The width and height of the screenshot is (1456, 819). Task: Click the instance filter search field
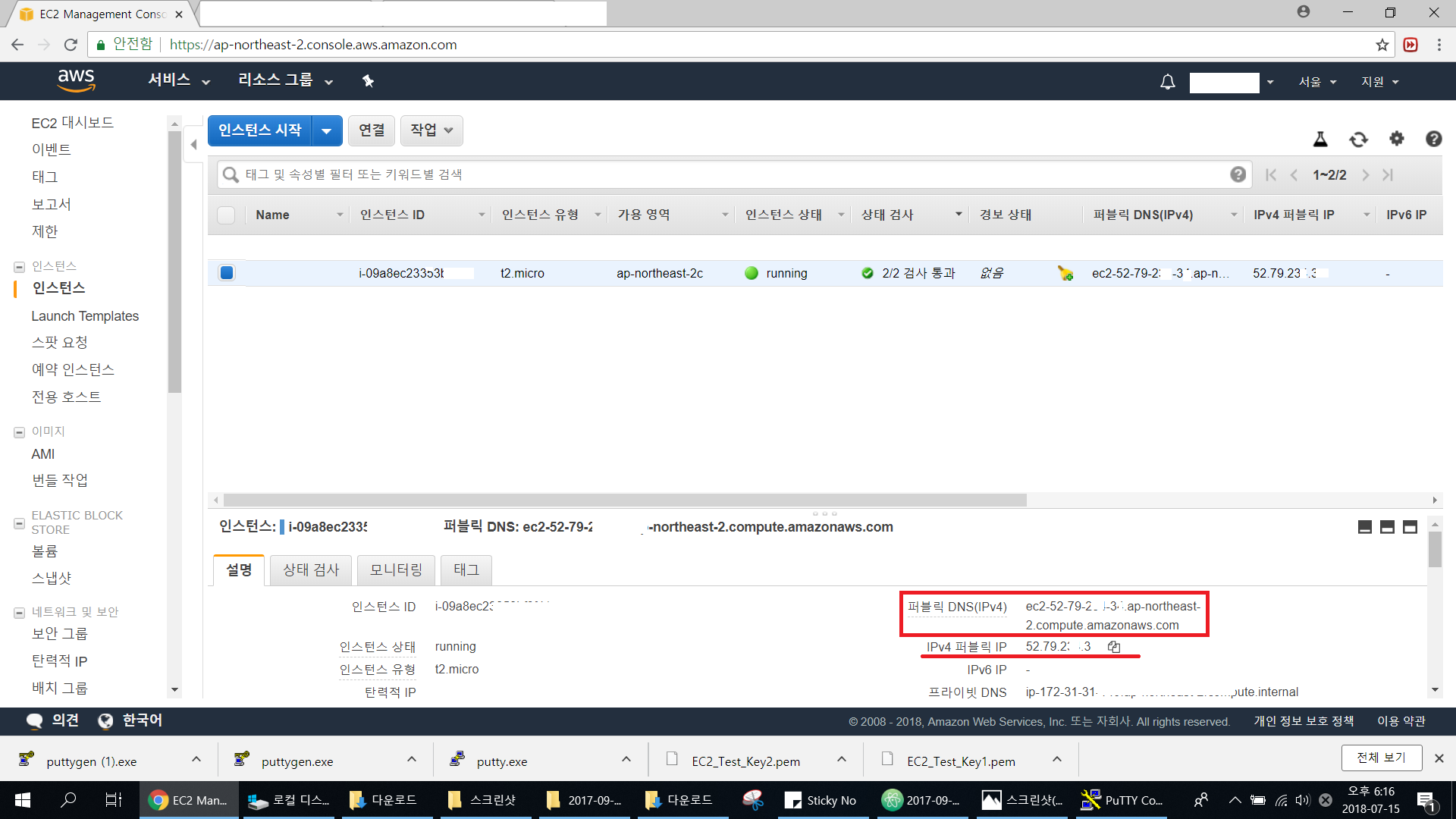click(x=734, y=174)
